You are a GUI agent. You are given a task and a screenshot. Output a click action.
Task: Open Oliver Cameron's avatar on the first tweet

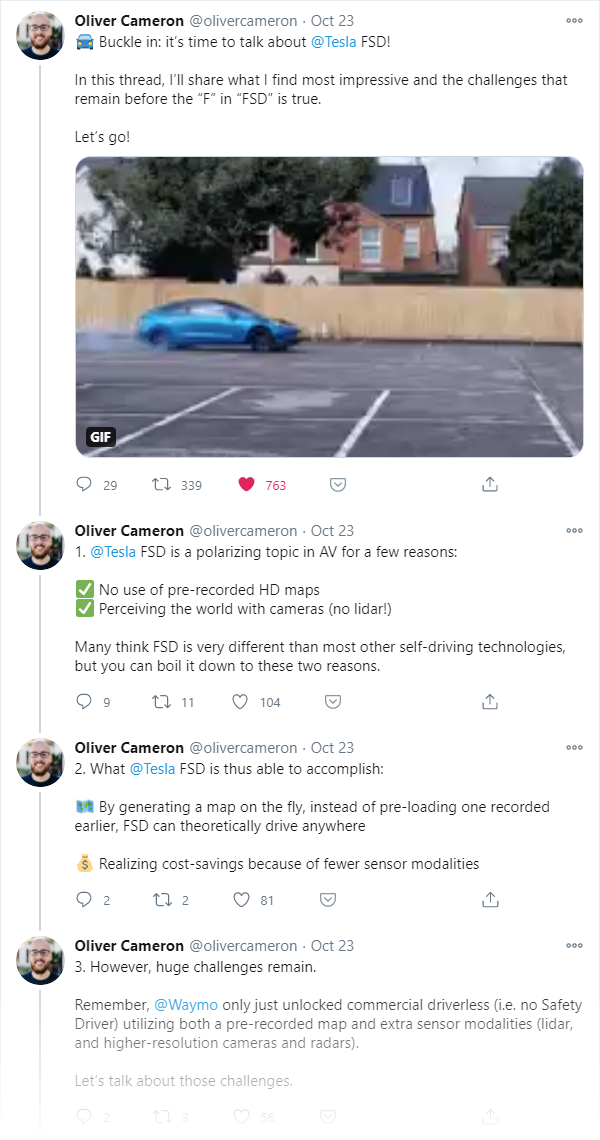tap(41, 36)
